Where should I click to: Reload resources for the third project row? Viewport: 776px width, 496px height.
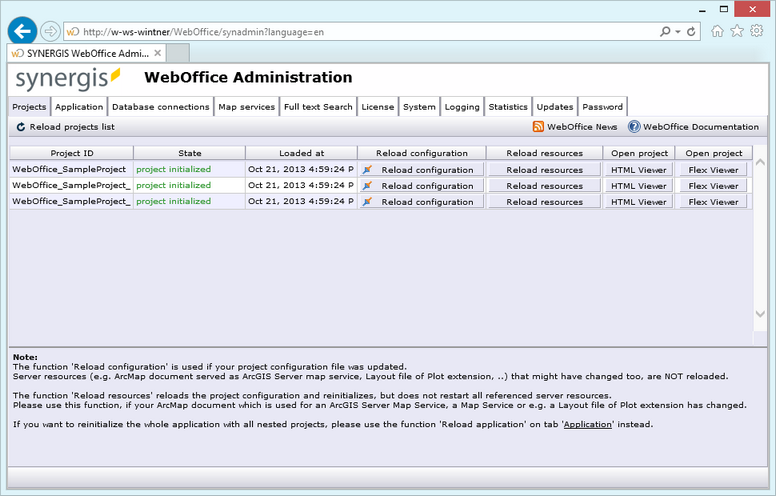pyautogui.click(x=544, y=202)
